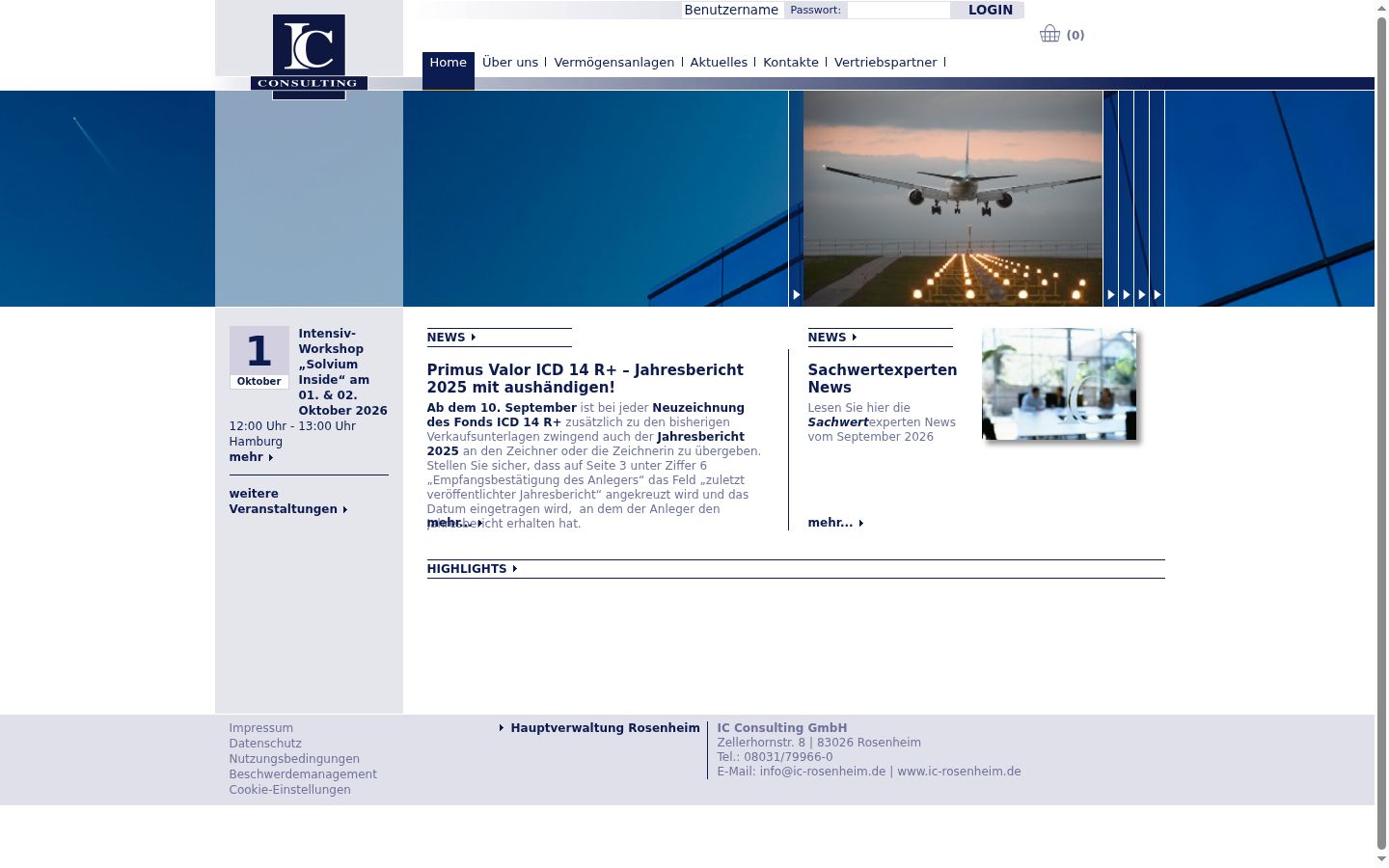Viewport: 1389px width, 868px height.
Task: Click the scrollbar down arrow
Action: coord(1381,859)
